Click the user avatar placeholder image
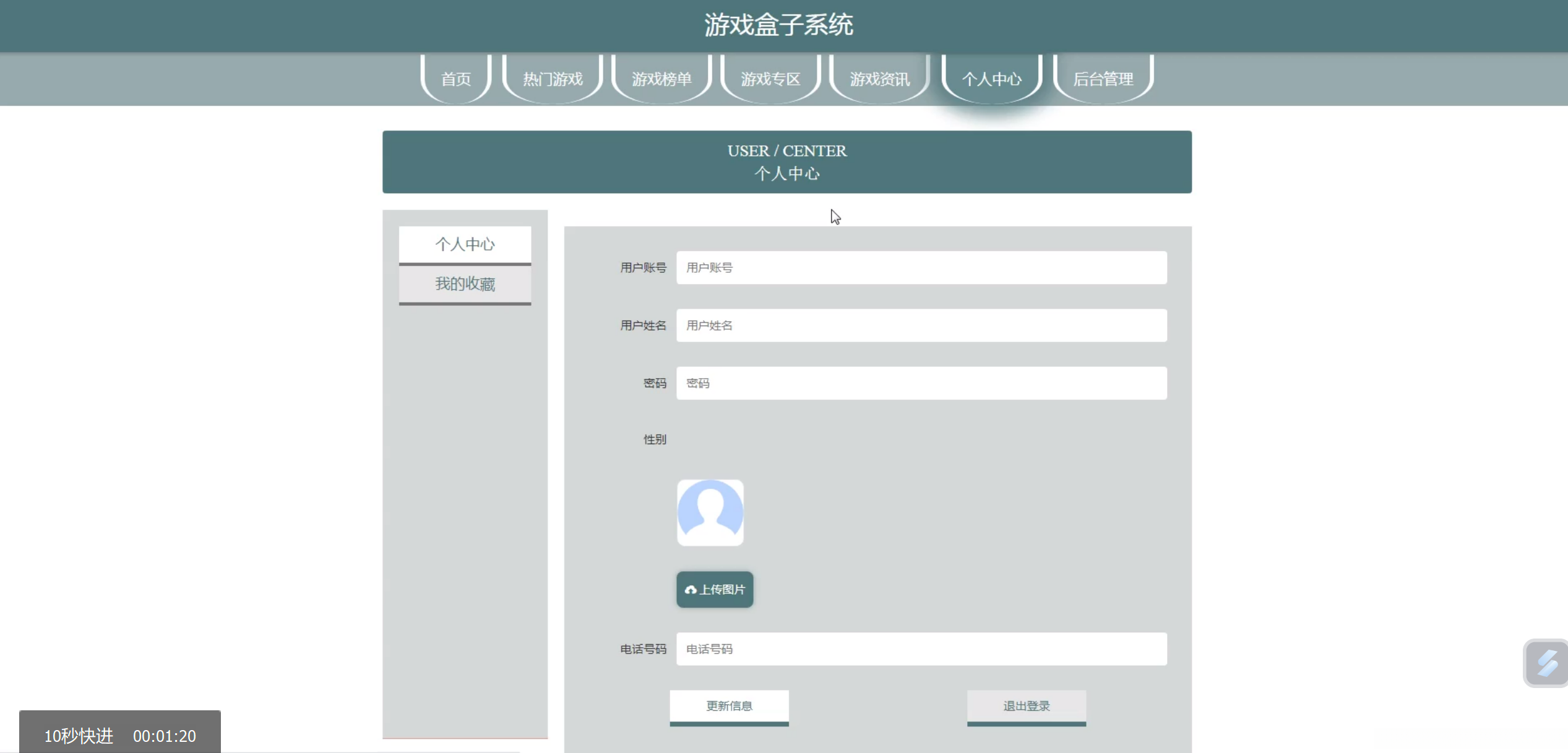The width and height of the screenshot is (1568, 753). click(x=710, y=512)
